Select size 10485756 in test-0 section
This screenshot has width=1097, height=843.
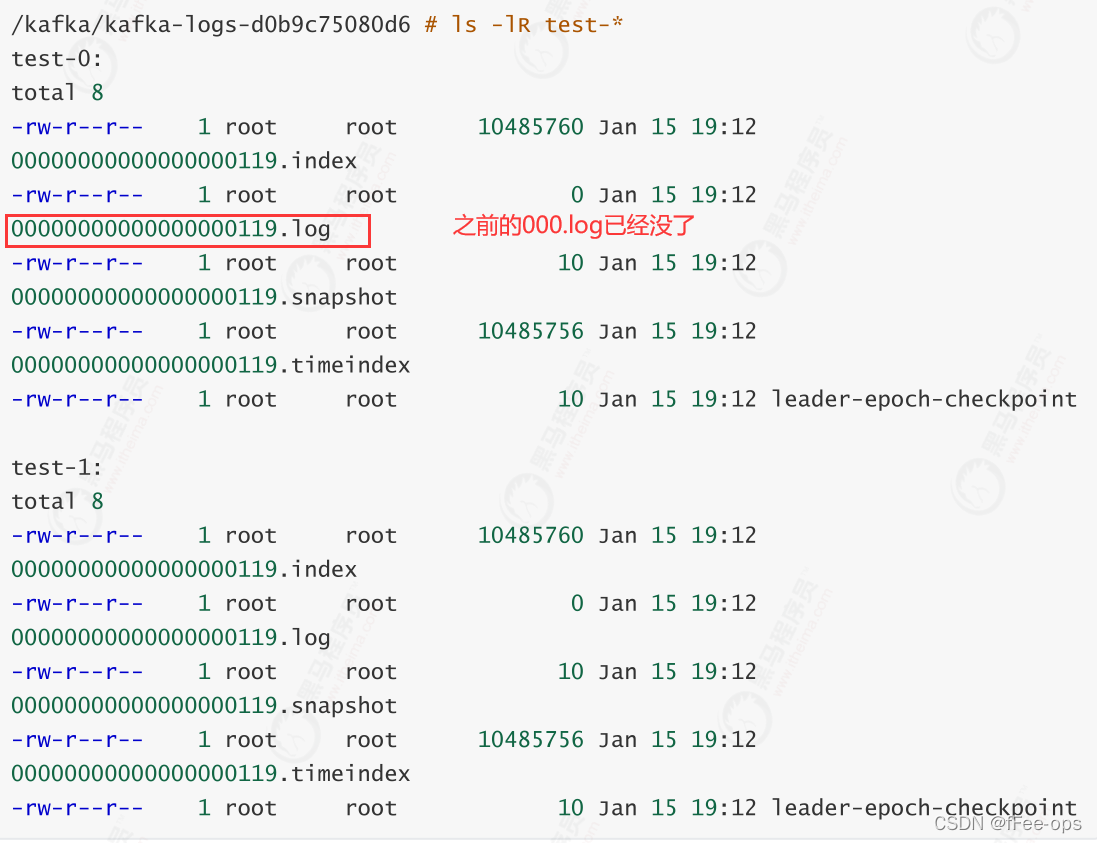click(x=530, y=331)
